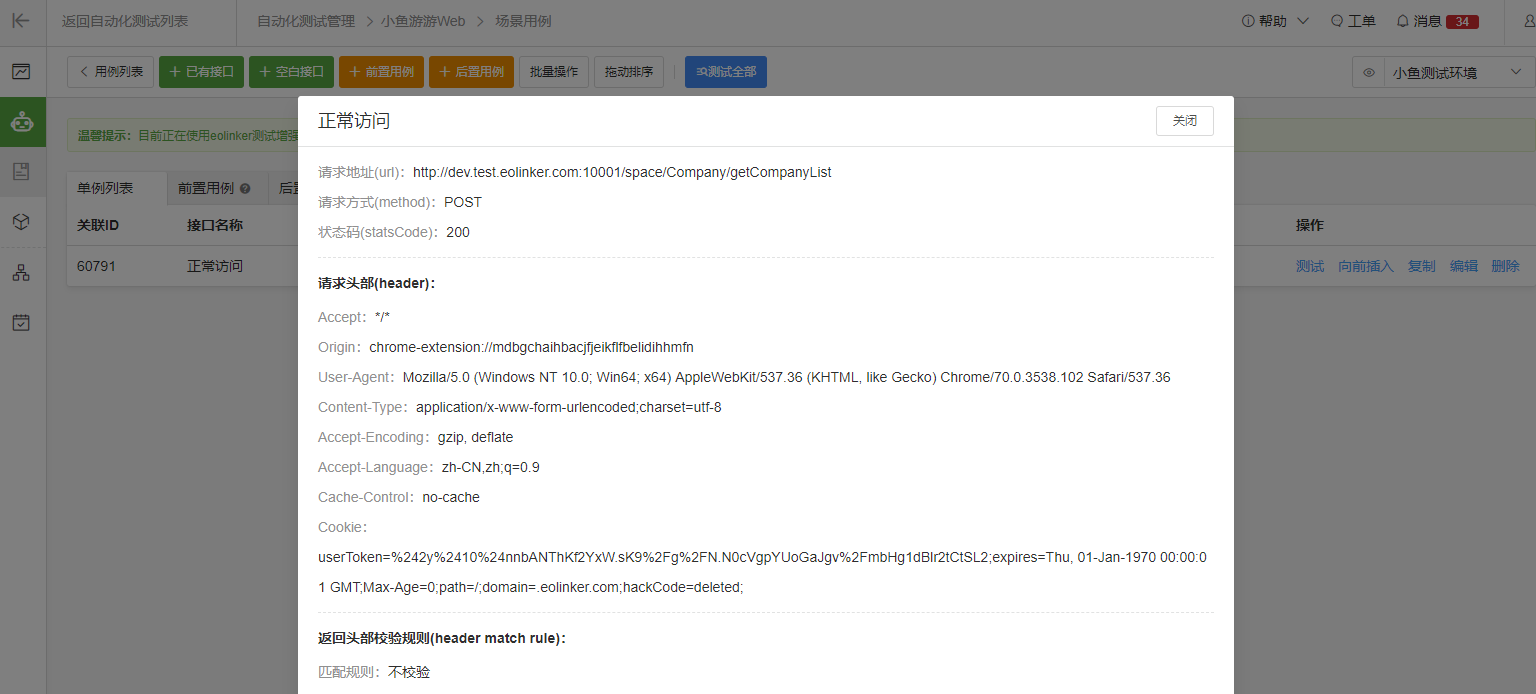Click the Origin chrome-extension value
The height and width of the screenshot is (694, 1536).
531,347
